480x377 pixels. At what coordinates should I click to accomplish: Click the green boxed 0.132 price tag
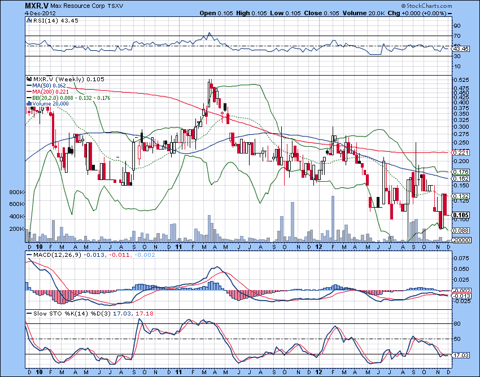(x=461, y=196)
